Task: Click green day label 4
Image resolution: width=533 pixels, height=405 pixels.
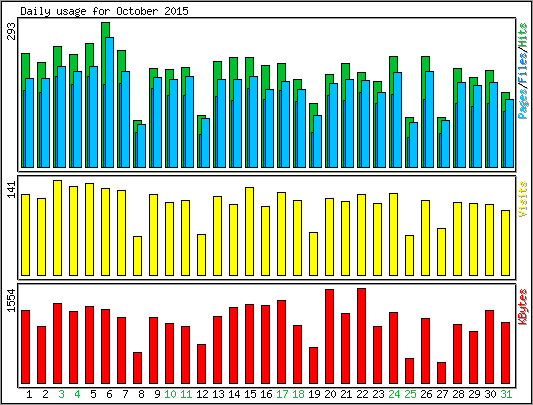Action: tap(77, 394)
